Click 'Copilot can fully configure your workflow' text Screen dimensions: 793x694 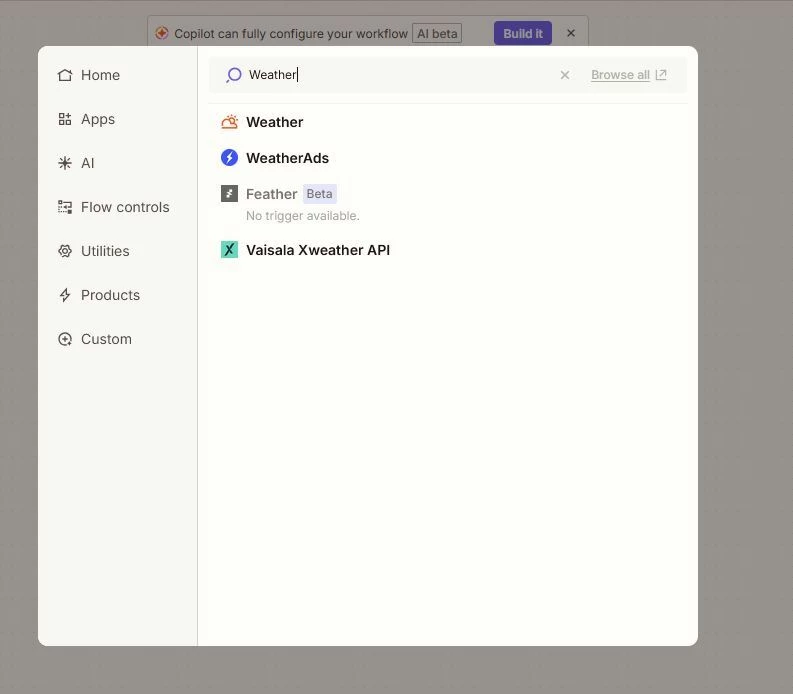(x=291, y=33)
